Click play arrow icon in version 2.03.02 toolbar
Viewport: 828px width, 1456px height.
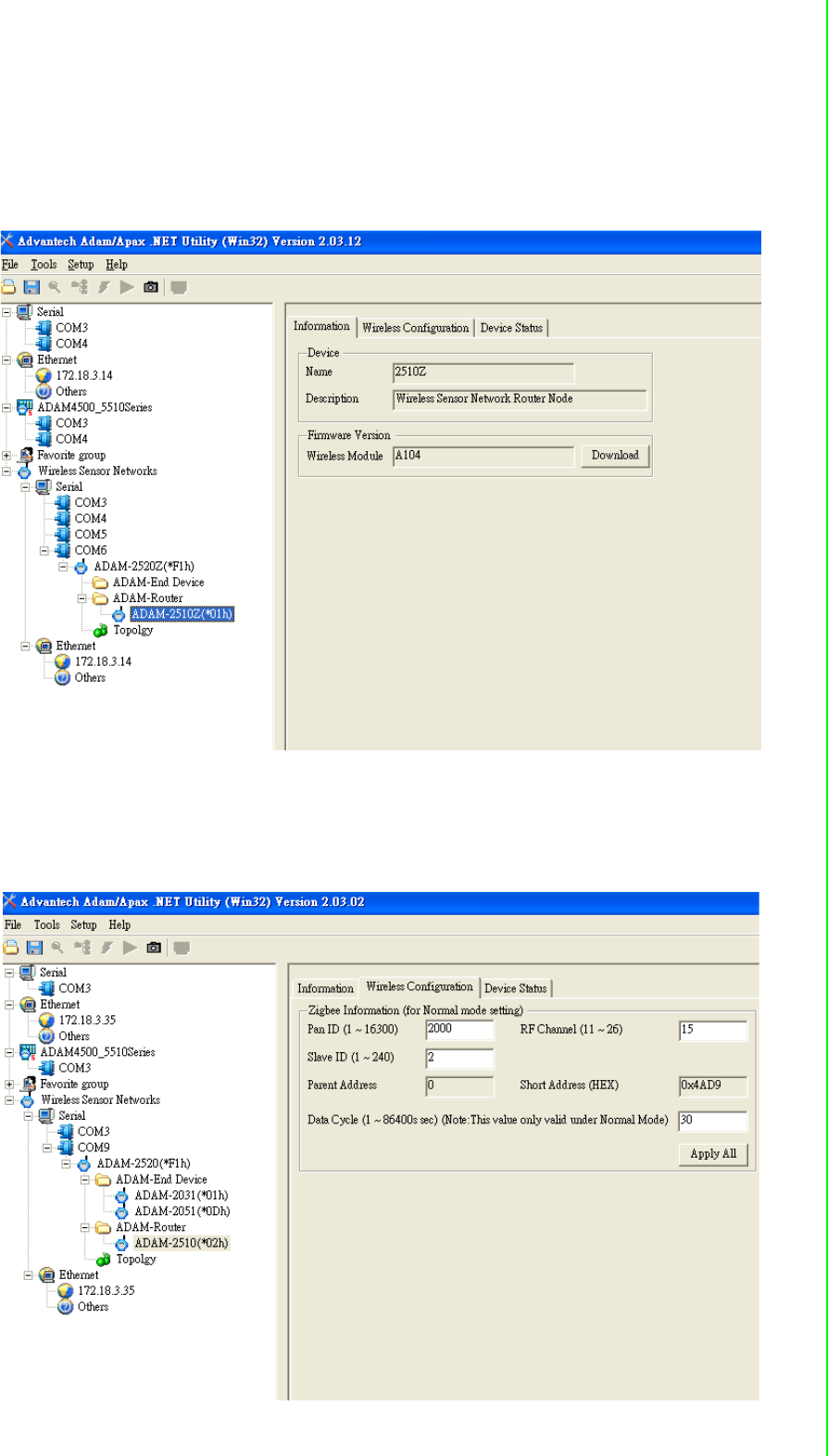click(x=130, y=948)
